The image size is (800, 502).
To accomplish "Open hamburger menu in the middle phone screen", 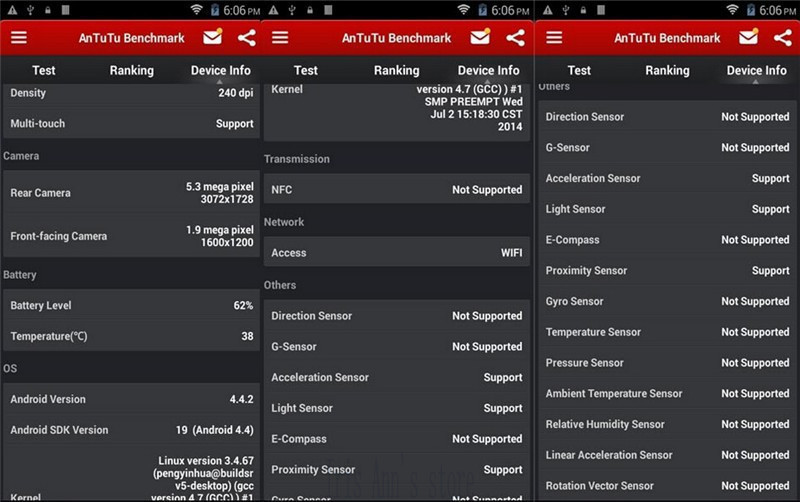I will tap(280, 38).
